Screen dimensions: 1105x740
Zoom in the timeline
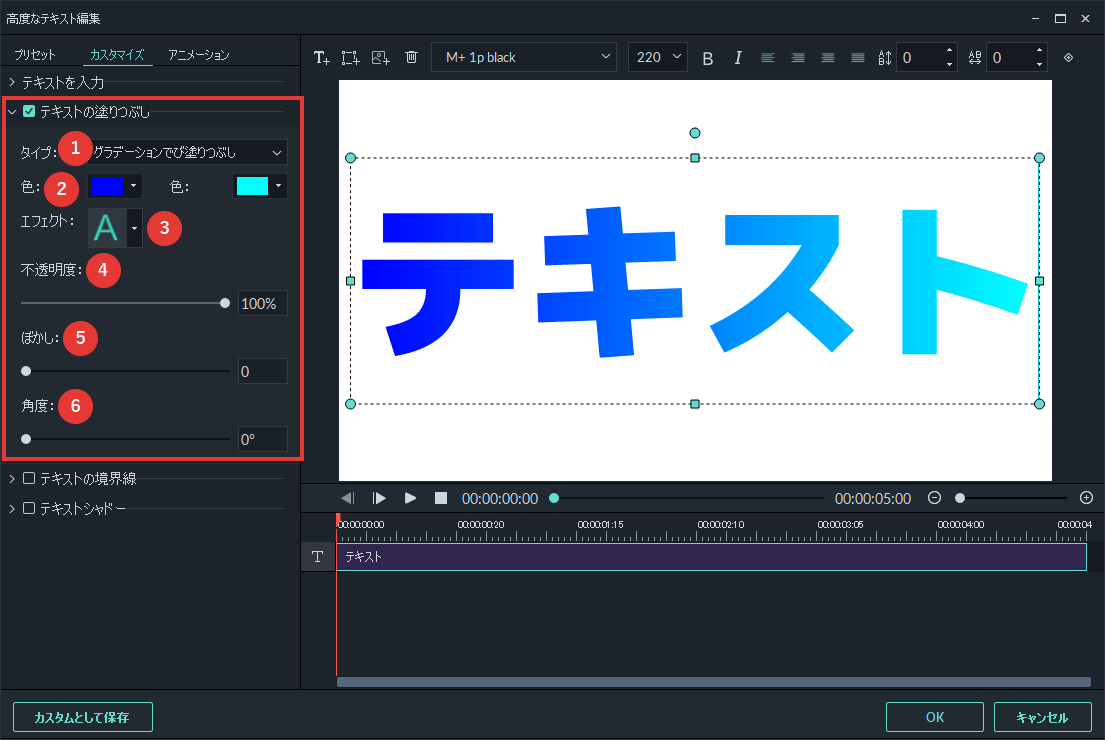(1087, 498)
